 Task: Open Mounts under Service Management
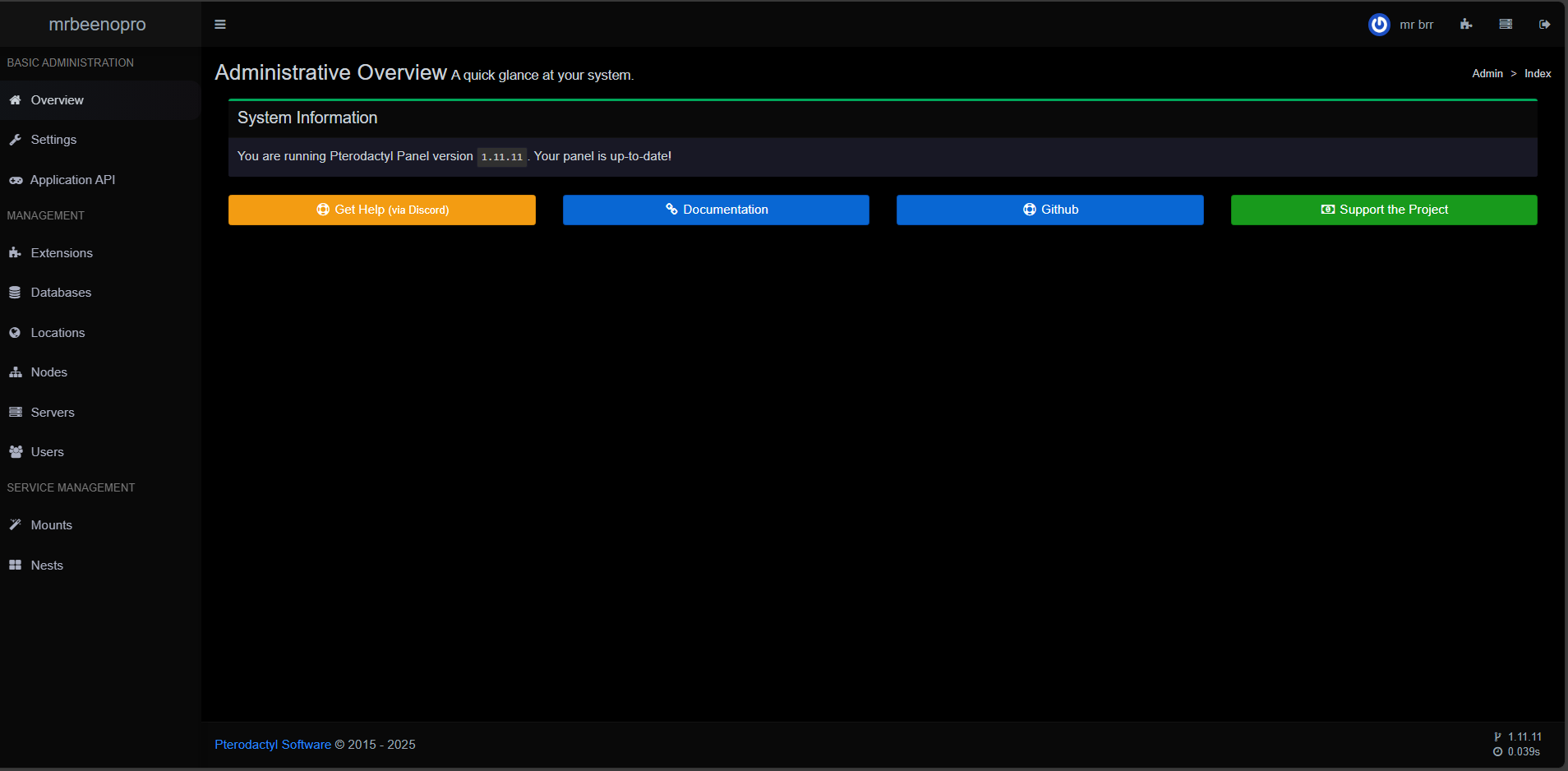click(51, 525)
